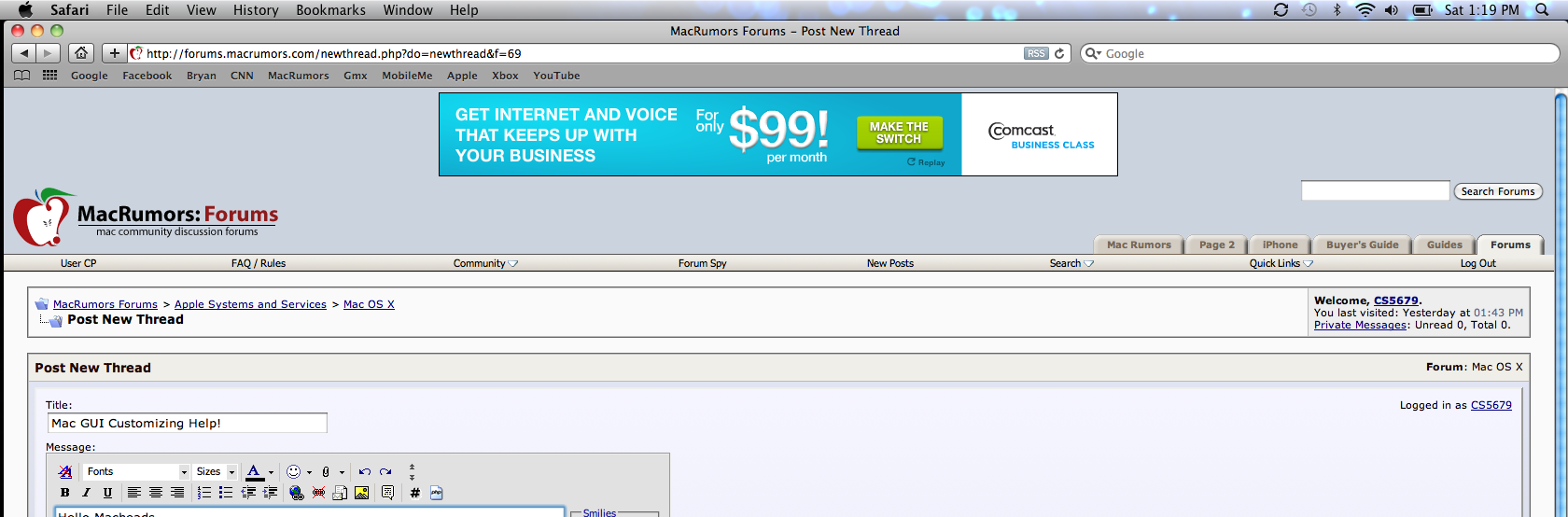Screen dimensions: 1568x517
Task: Click the forum search text box
Action: 1375,191
